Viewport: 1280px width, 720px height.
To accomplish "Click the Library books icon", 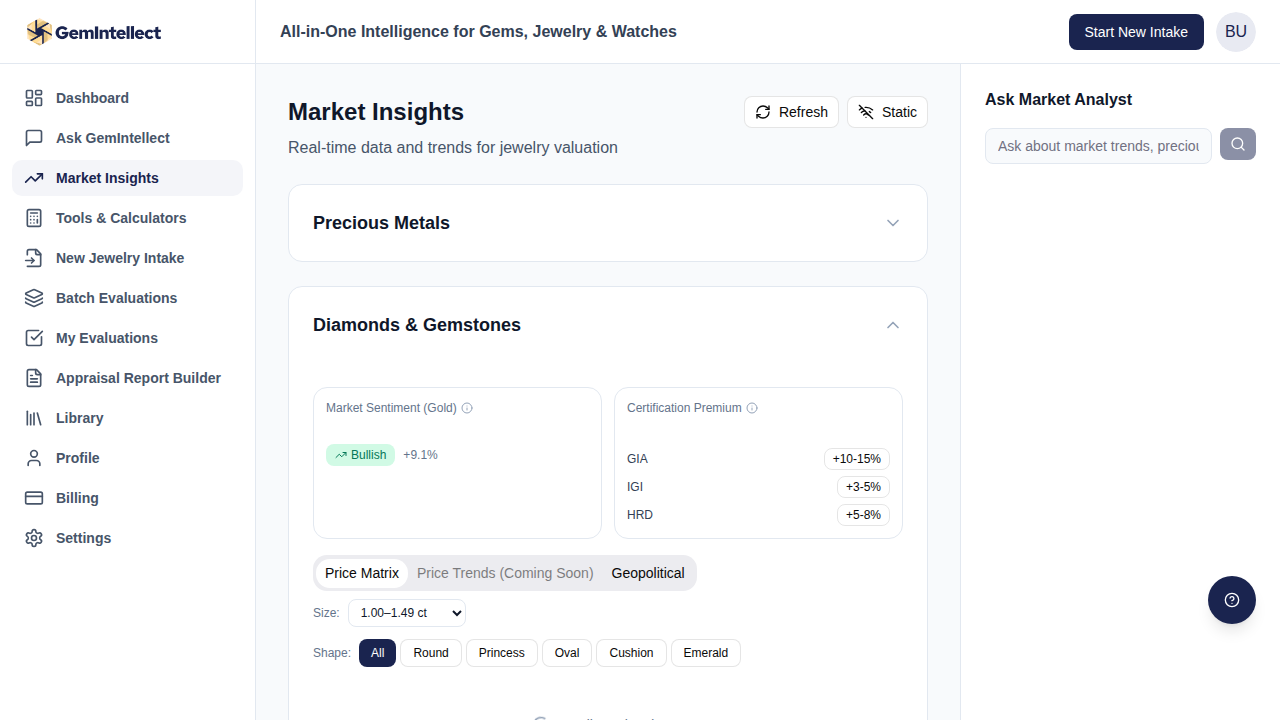I will (x=34, y=418).
